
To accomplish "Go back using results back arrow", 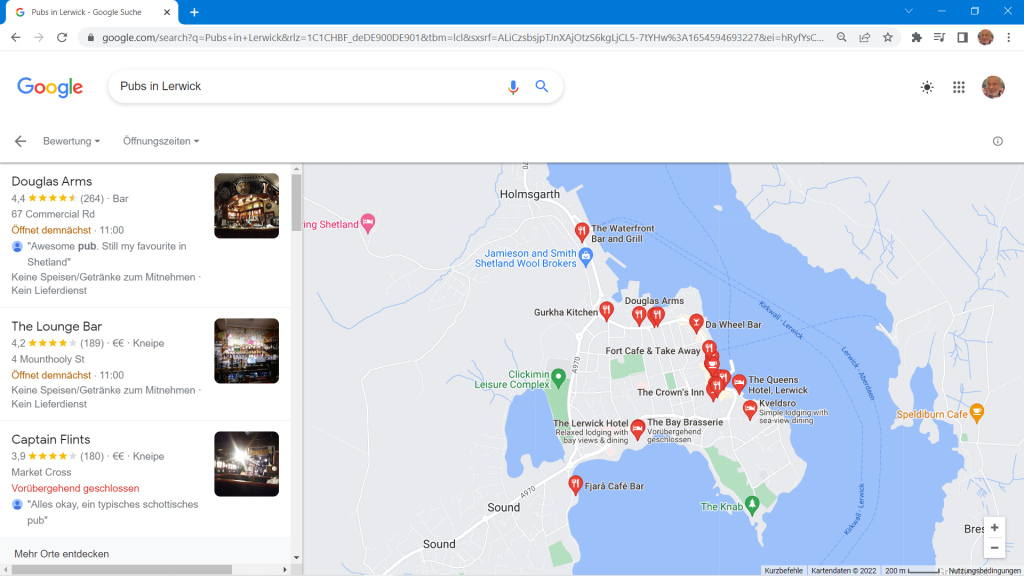I will pos(20,141).
